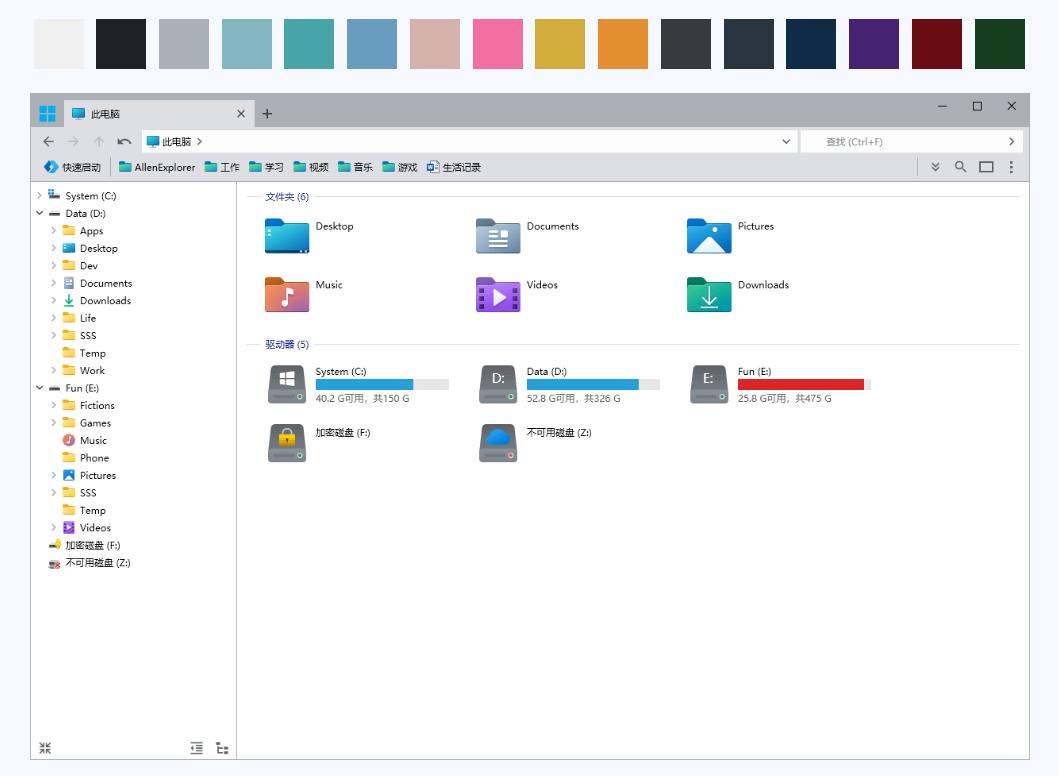The height and width of the screenshot is (776, 1059).
Task: Expand the Dev folder node
Action: (53, 265)
